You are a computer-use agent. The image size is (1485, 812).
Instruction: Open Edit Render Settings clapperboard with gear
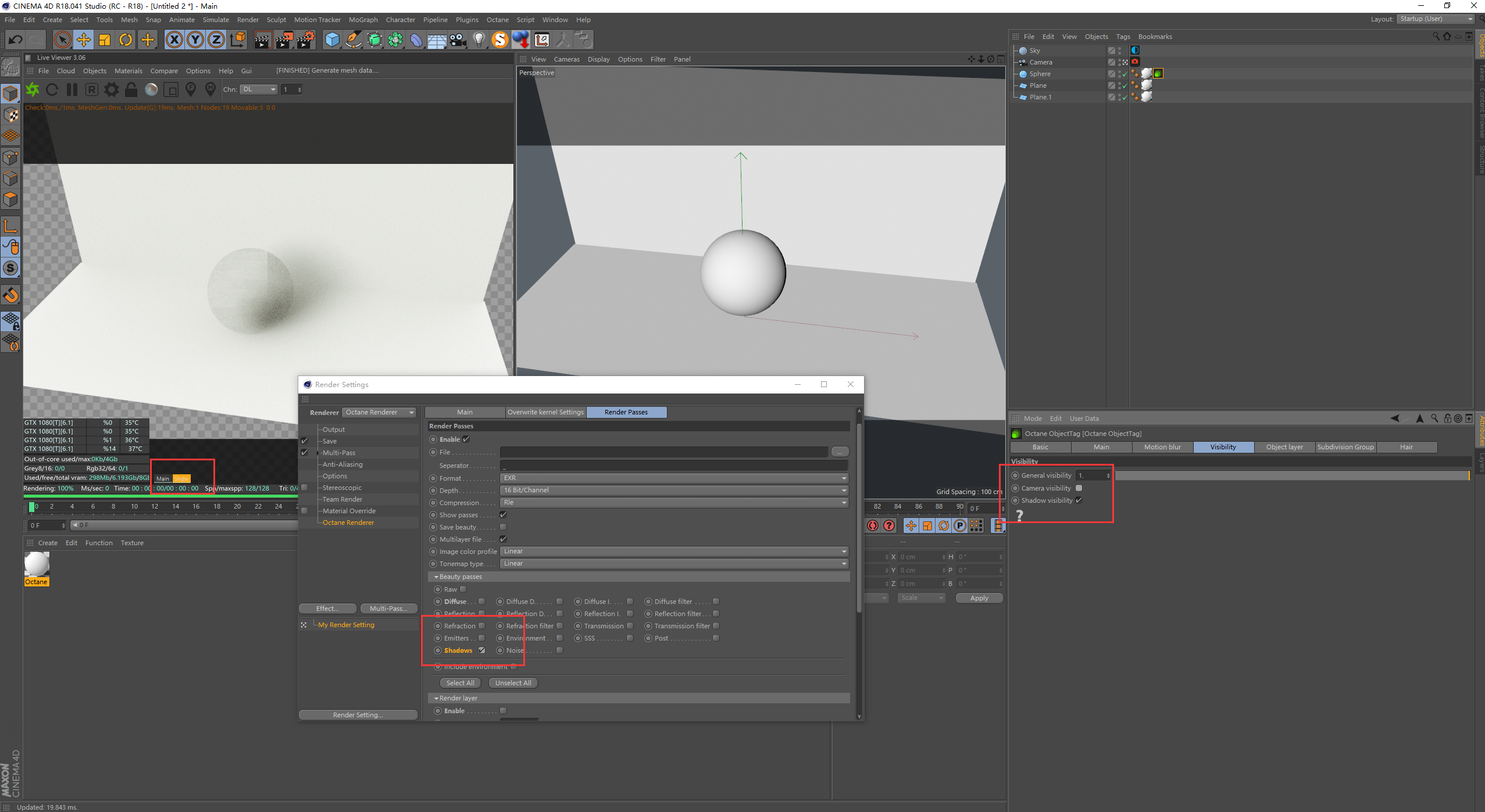[x=305, y=40]
